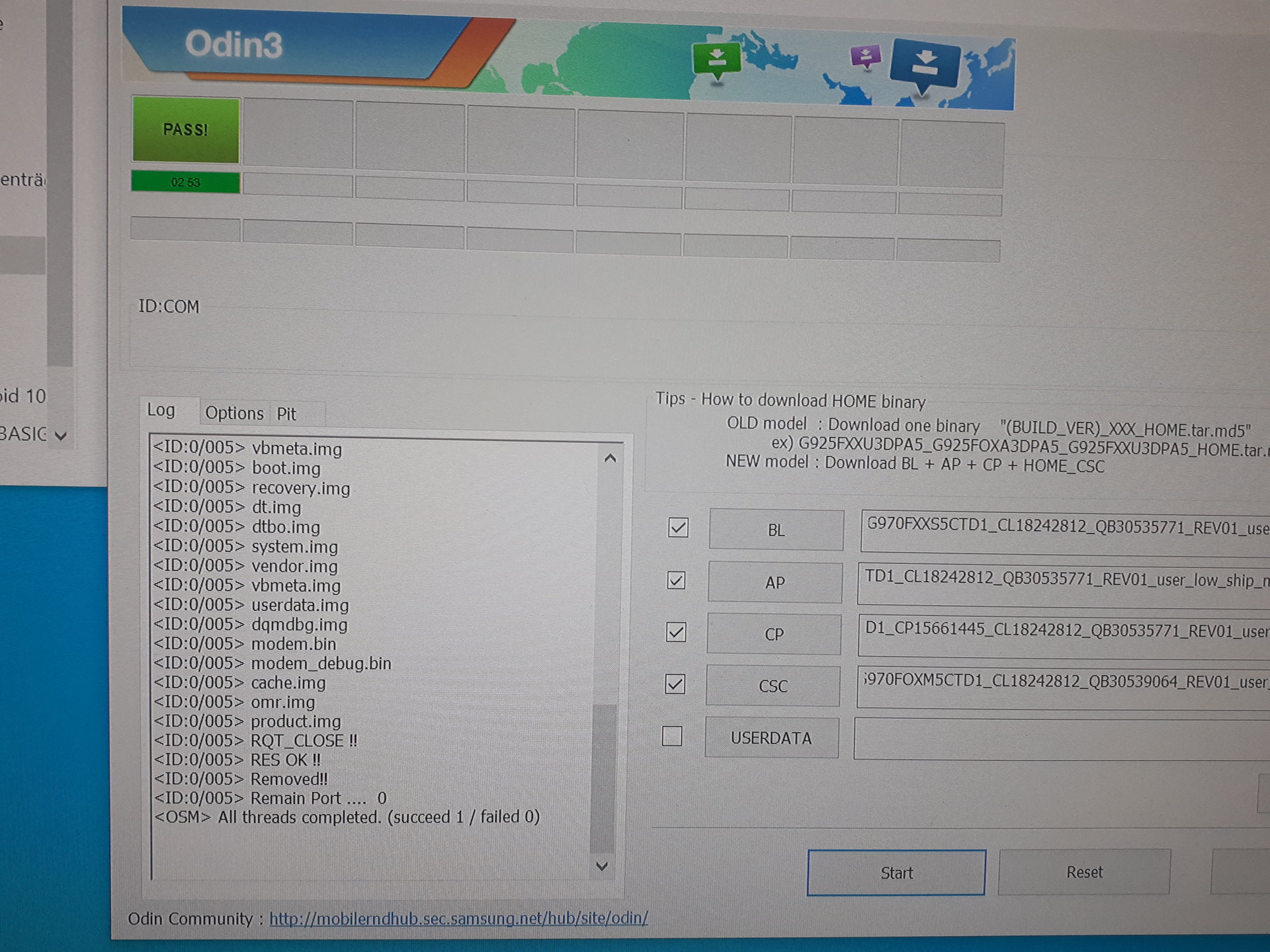Click the Start button
Viewport: 1270px width, 952px height.
click(896, 873)
